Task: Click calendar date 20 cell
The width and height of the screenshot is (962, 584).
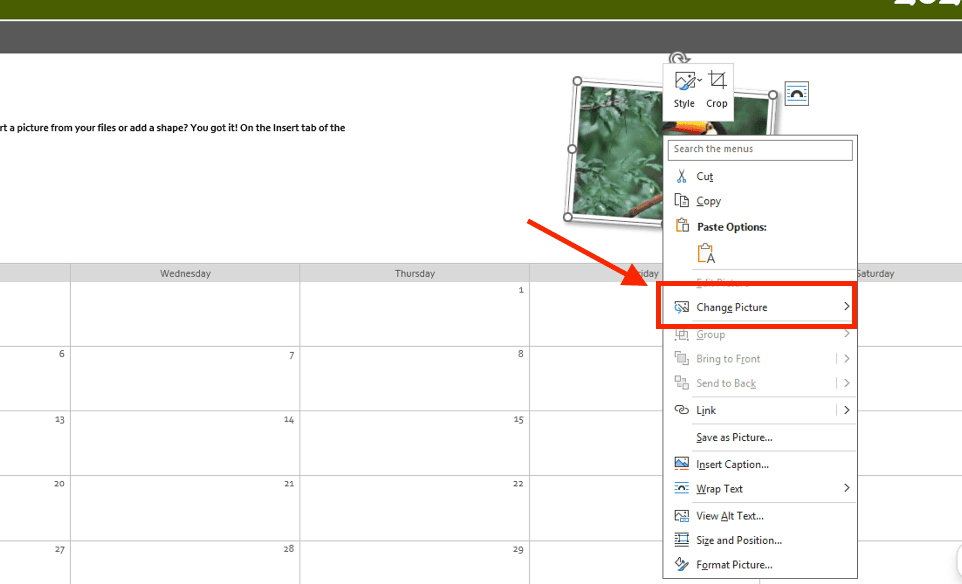Action: point(60,483)
